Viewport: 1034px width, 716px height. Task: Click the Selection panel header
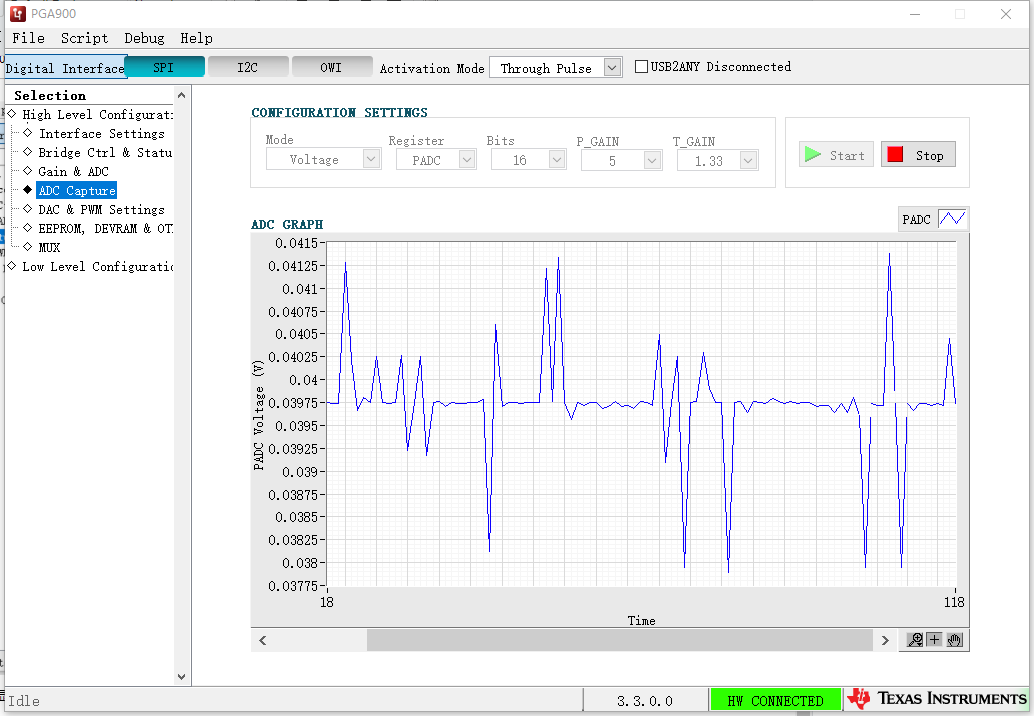click(50, 96)
